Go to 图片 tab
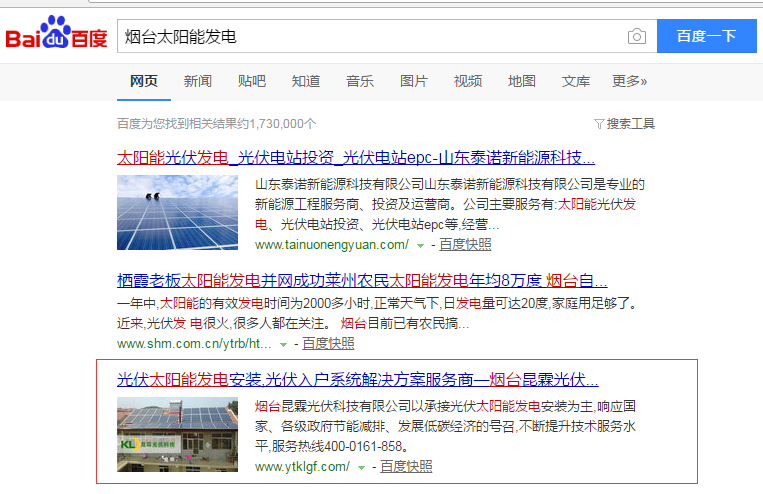 point(414,81)
